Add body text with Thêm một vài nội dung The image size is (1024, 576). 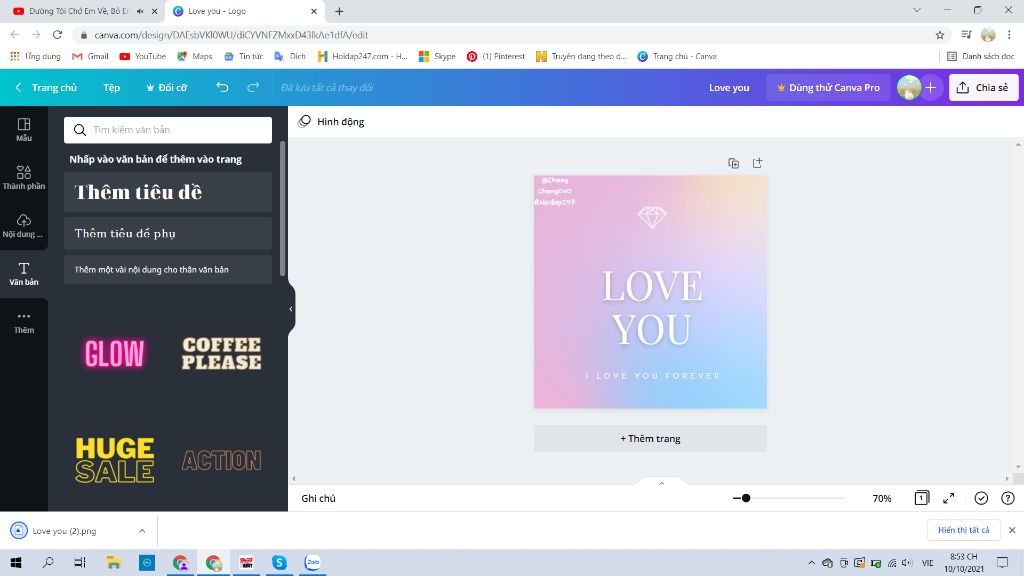point(168,269)
